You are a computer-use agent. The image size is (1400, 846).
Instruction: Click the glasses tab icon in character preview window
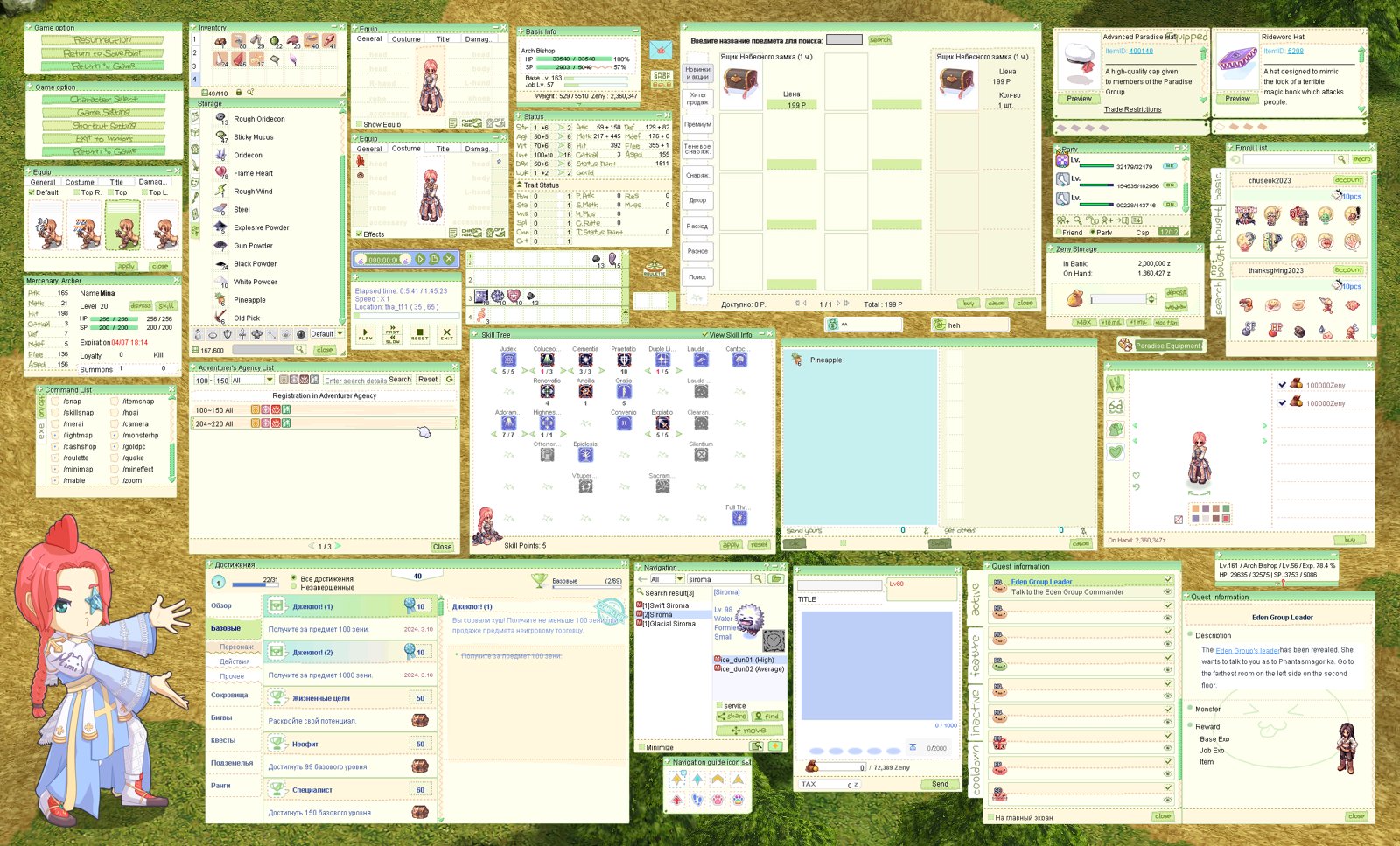(x=1116, y=406)
